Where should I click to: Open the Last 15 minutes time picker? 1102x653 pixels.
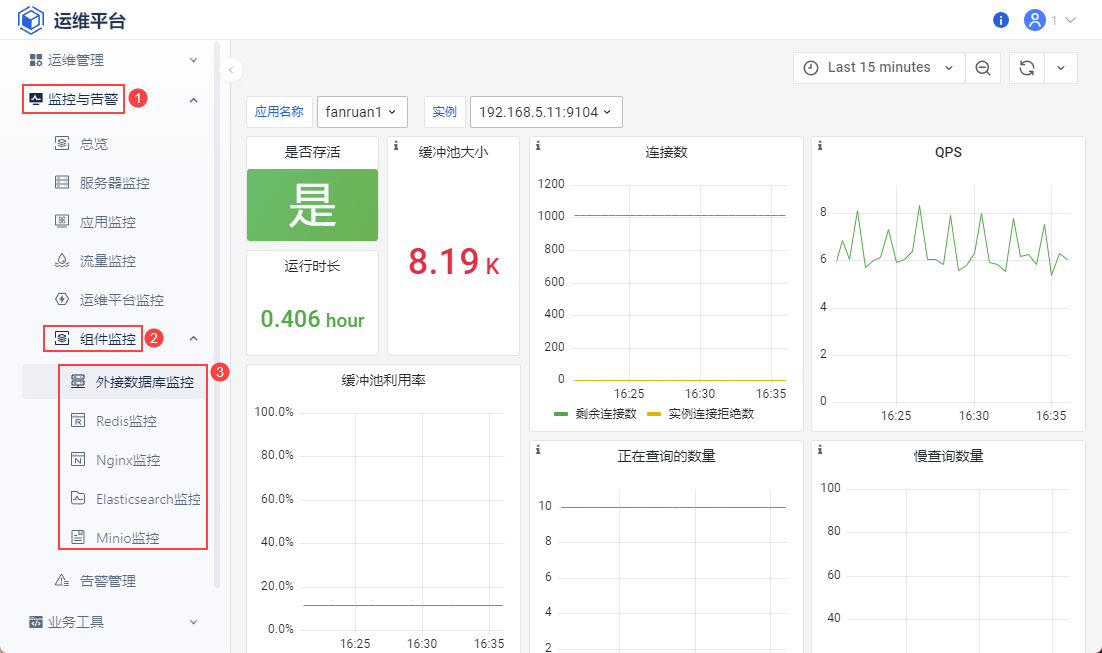[879, 68]
